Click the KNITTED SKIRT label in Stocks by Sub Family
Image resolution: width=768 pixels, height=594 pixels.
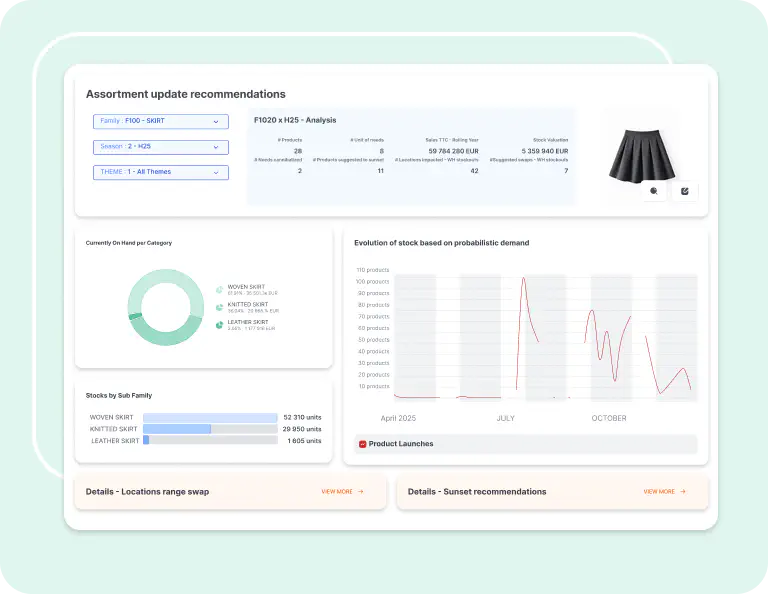(111, 429)
